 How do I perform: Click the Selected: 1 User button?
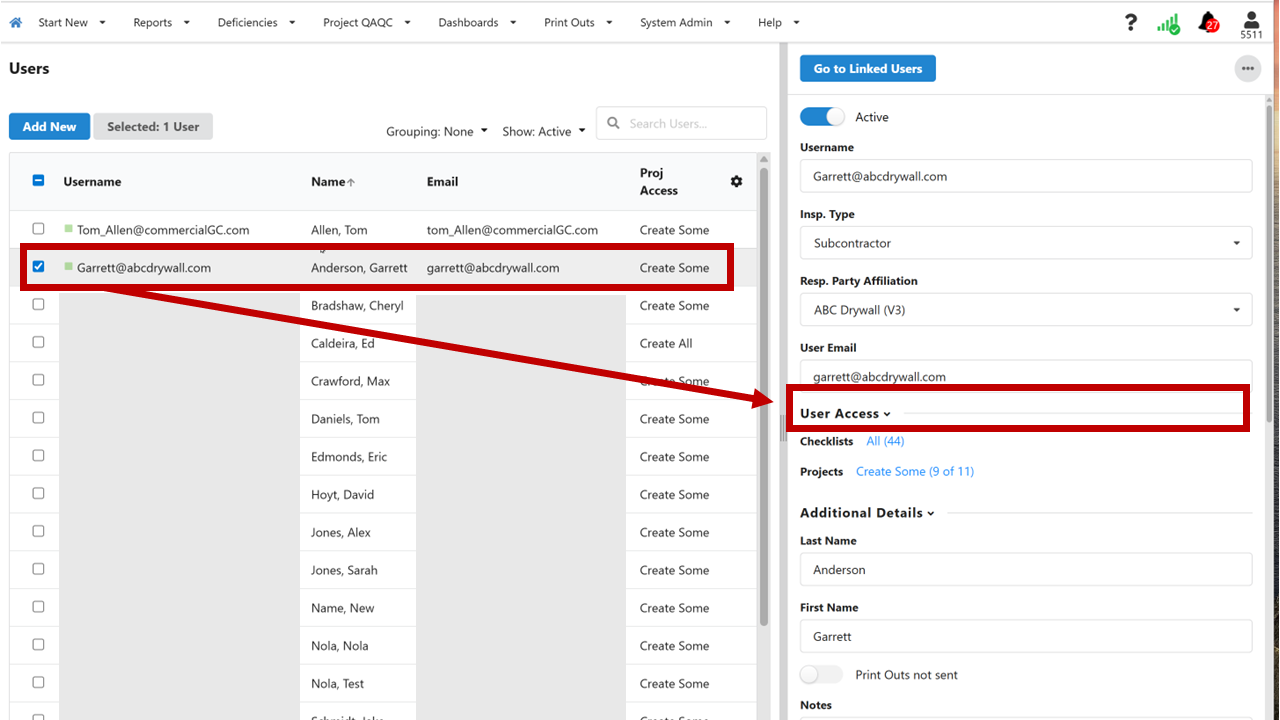tap(153, 127)
